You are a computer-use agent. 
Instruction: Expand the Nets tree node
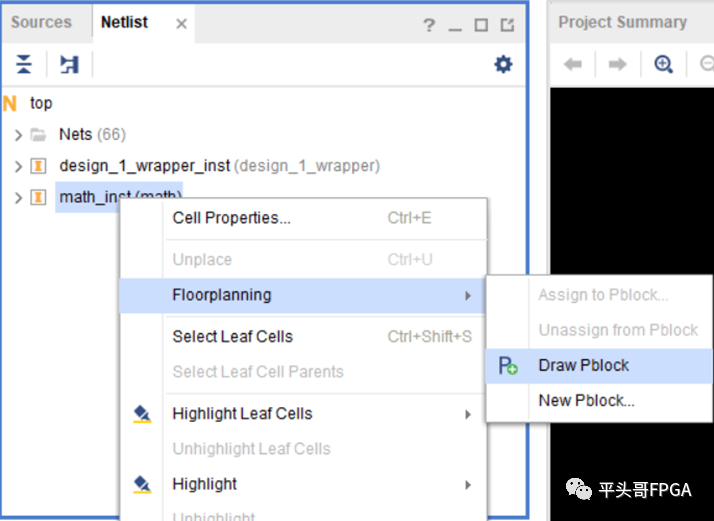click(18, 135)
